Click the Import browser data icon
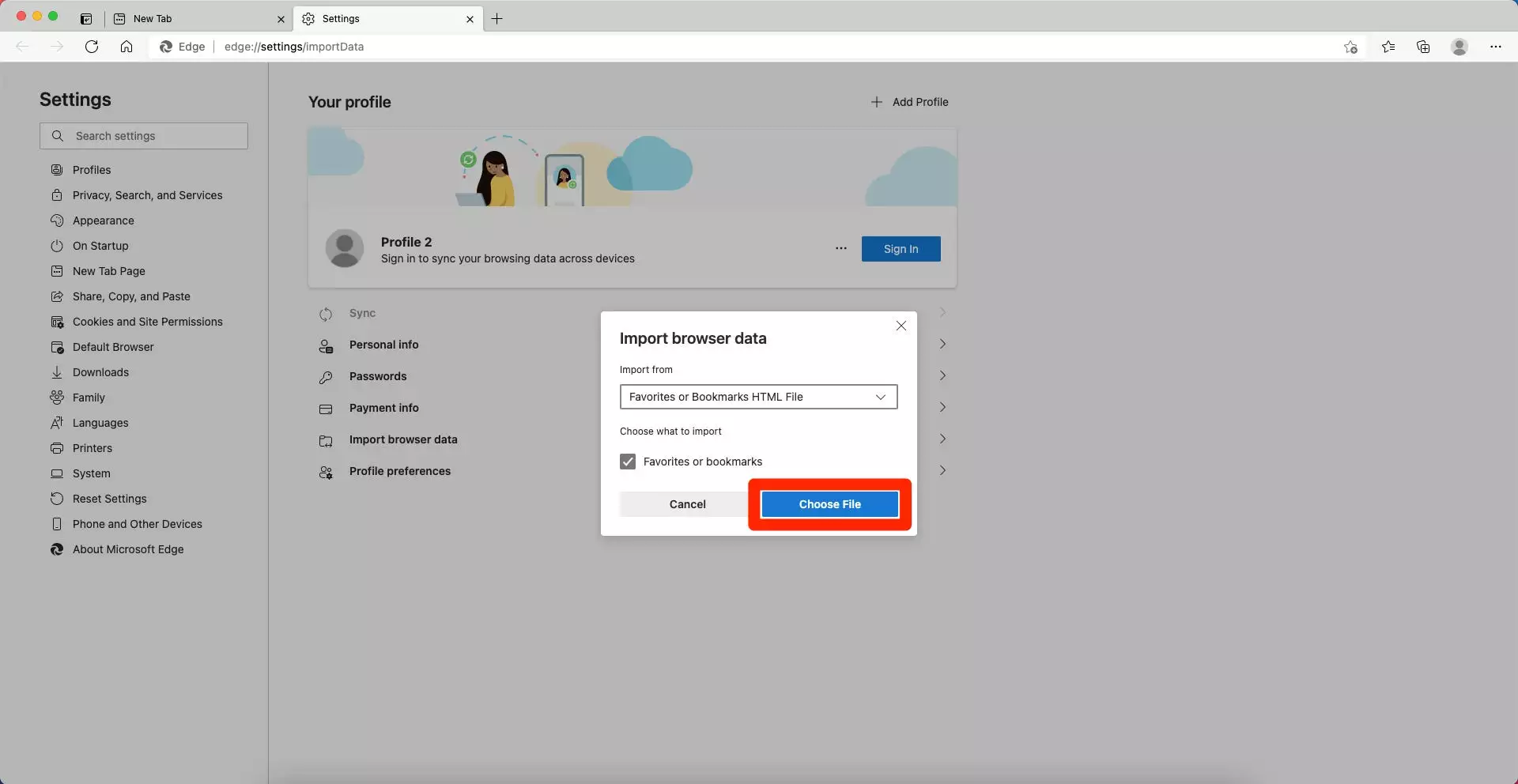 coord(326,441)
